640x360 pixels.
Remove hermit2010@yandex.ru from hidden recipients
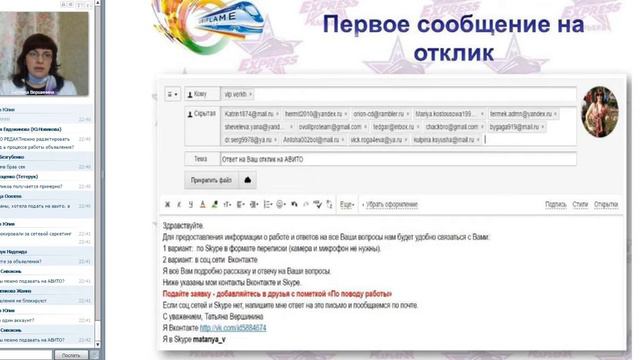point(346,114)
